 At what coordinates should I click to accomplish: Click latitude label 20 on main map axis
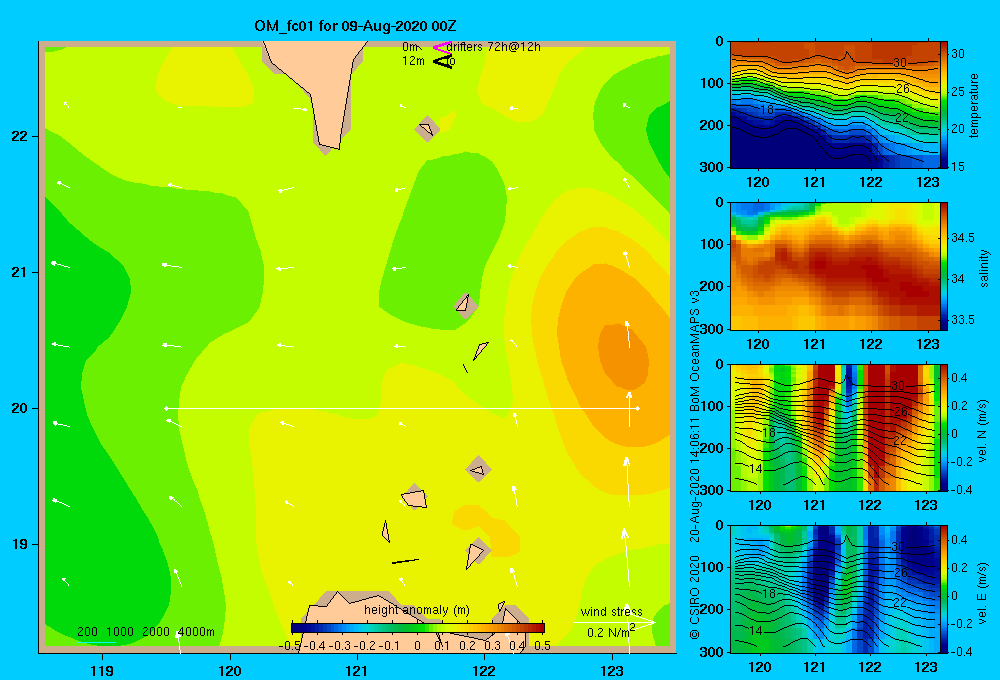pyautogui.click(x=19, y=408)
